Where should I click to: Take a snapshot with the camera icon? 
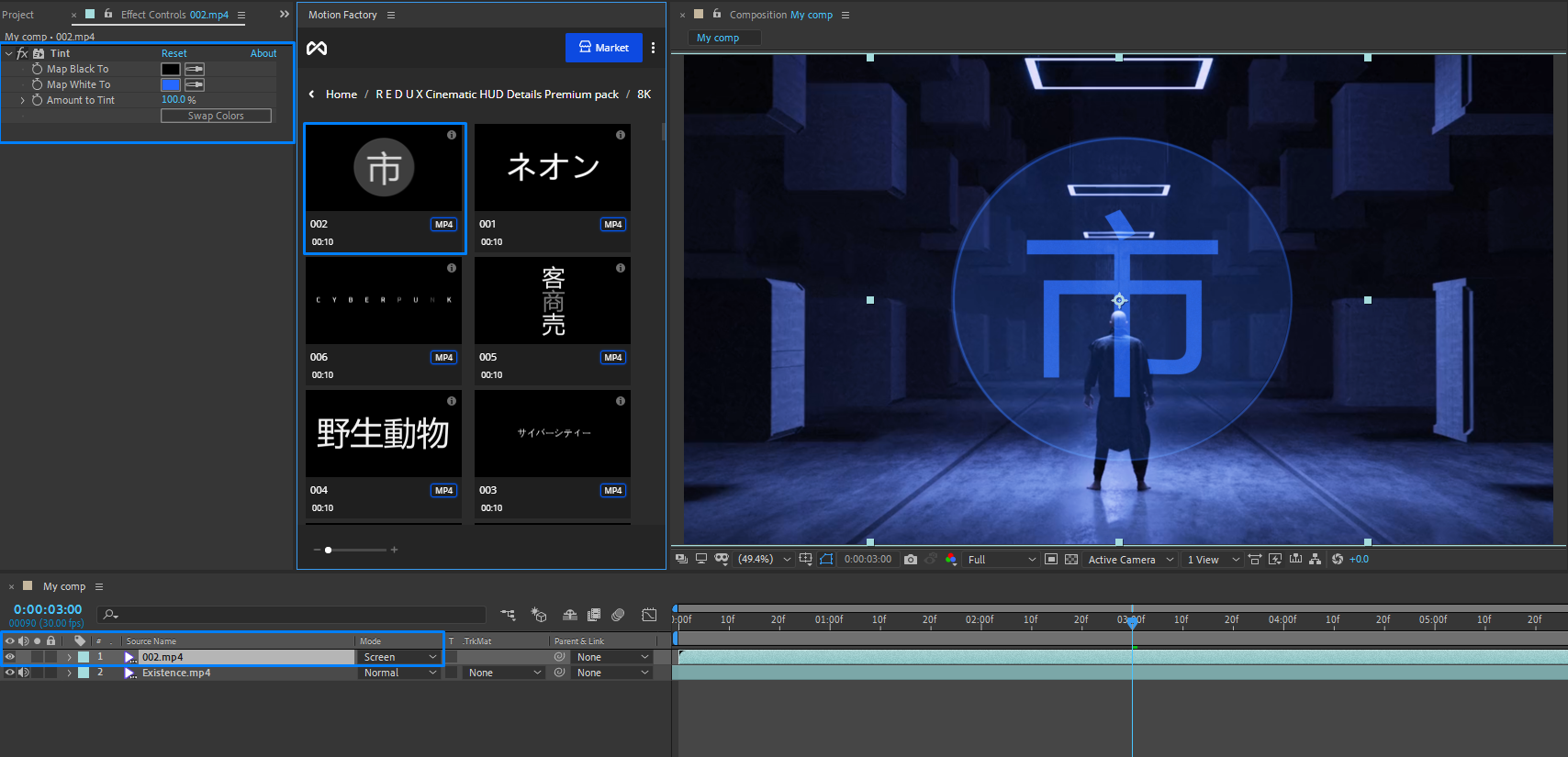point(910,560)
